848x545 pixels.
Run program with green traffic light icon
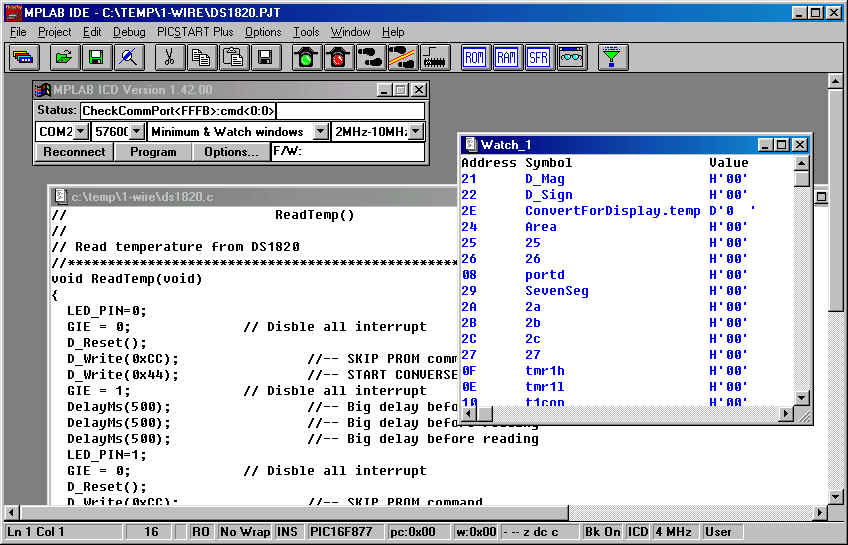[307, 57]
